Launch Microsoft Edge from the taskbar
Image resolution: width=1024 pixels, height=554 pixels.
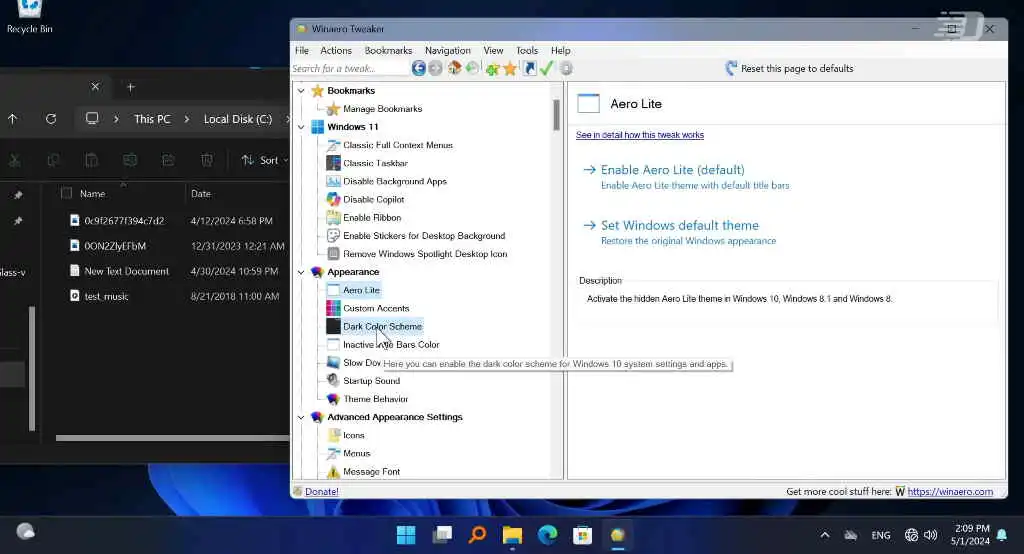(547, 535)
